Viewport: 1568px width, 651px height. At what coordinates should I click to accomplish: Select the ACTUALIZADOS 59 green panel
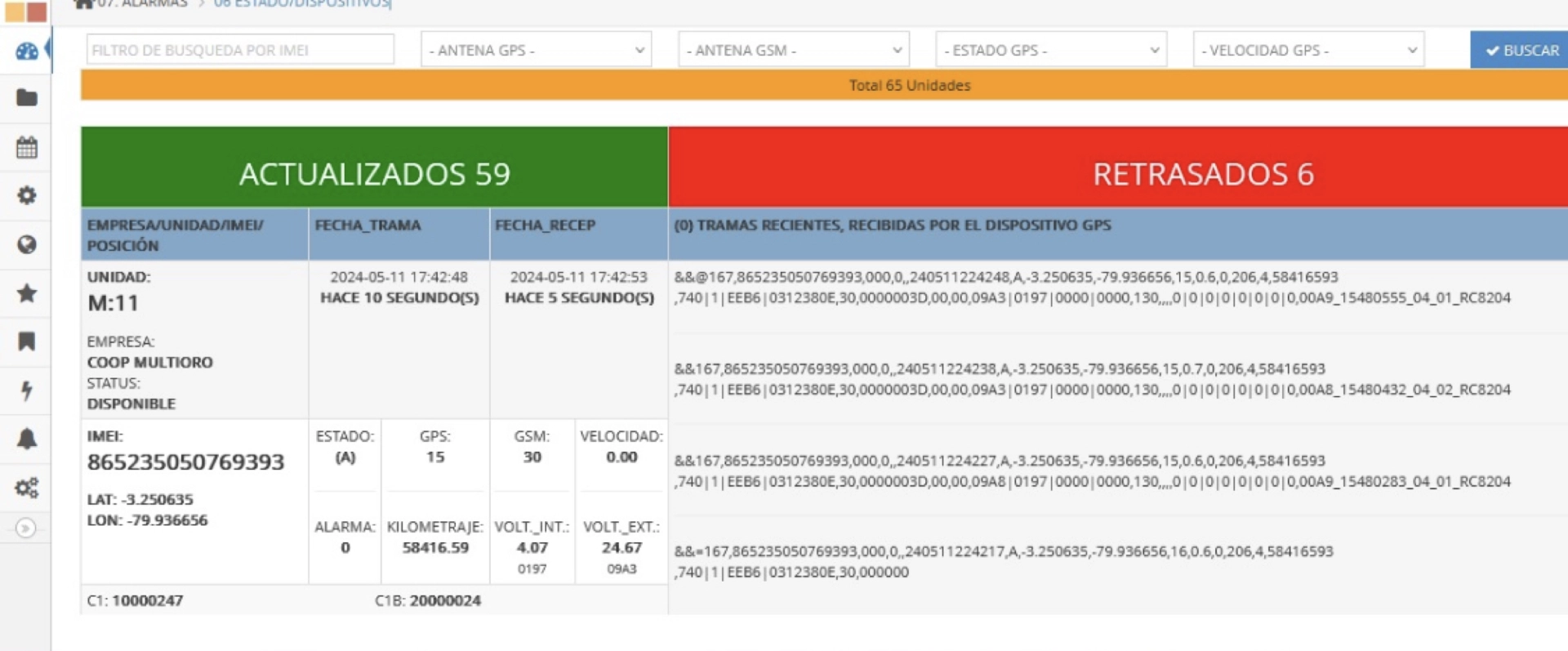point(374,167)
